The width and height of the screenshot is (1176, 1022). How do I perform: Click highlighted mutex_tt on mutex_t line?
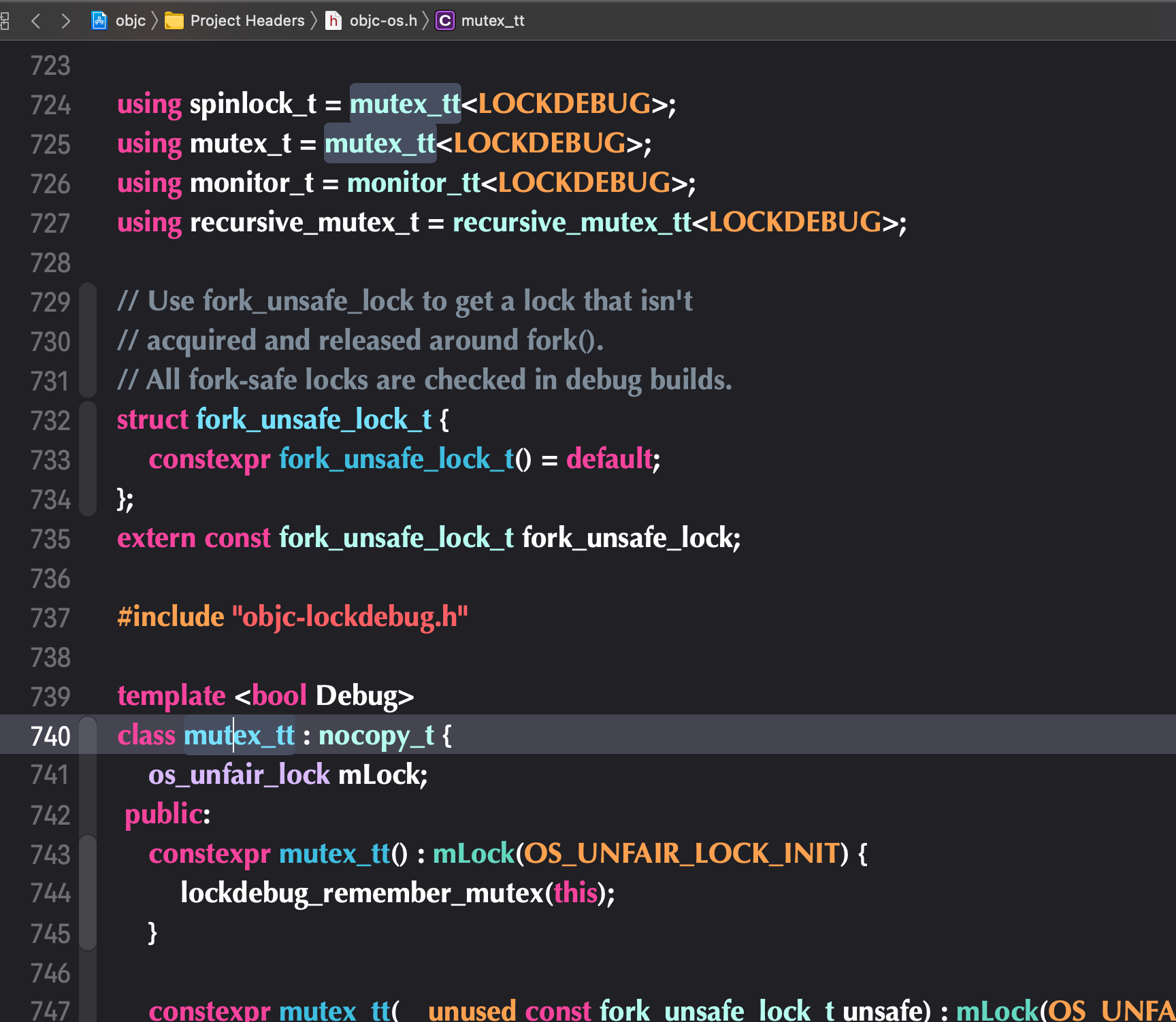(x=380, y=144)
